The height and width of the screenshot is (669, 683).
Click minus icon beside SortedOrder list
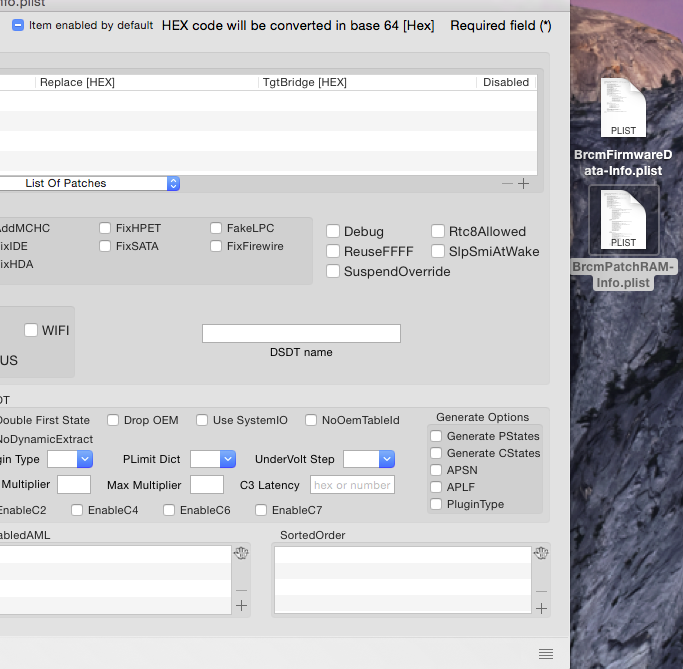[x=541, y=591]
